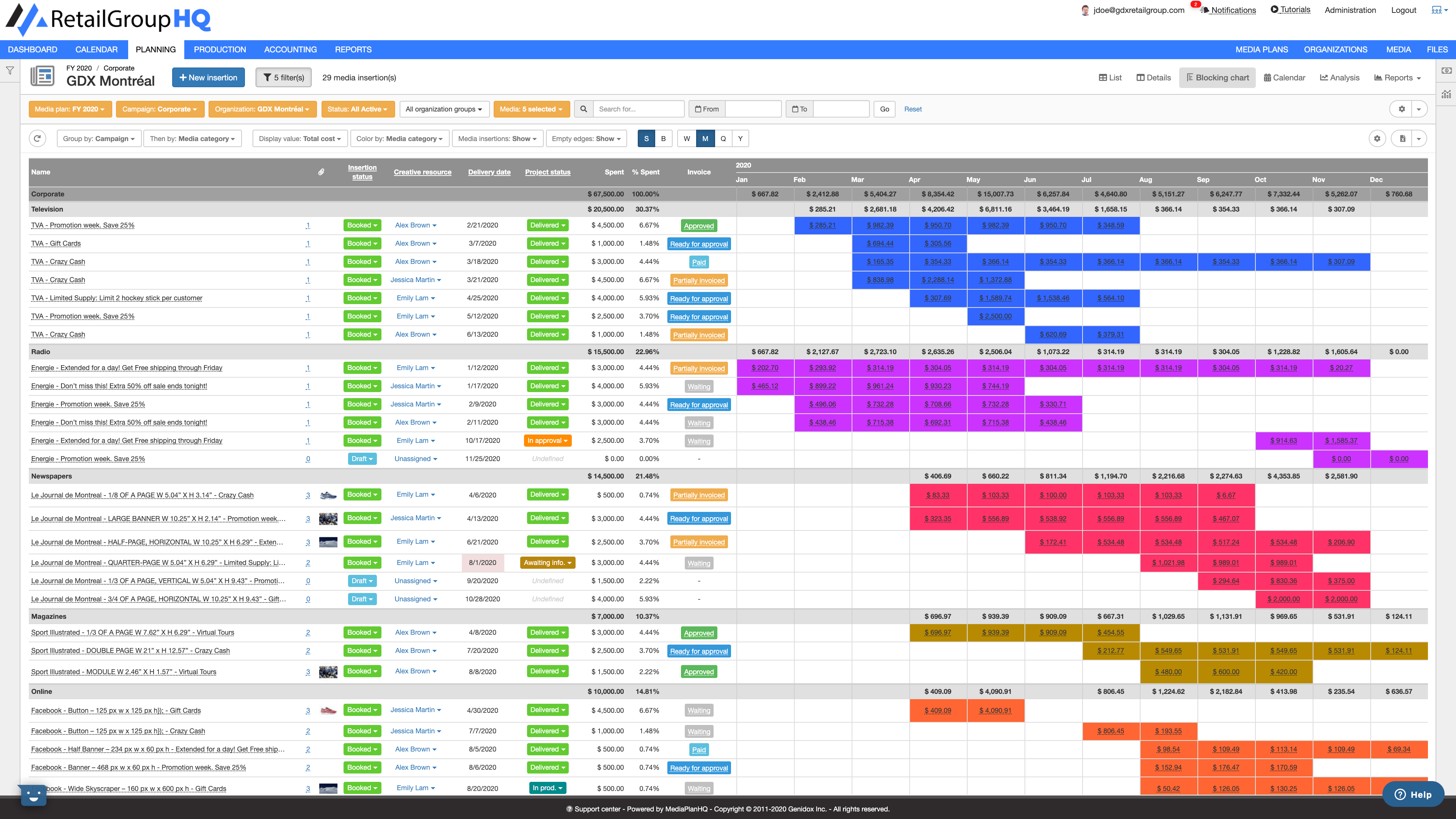The image size is (1456, 819).
Task: Switch to Analysis view
Action: [1340, 77]
